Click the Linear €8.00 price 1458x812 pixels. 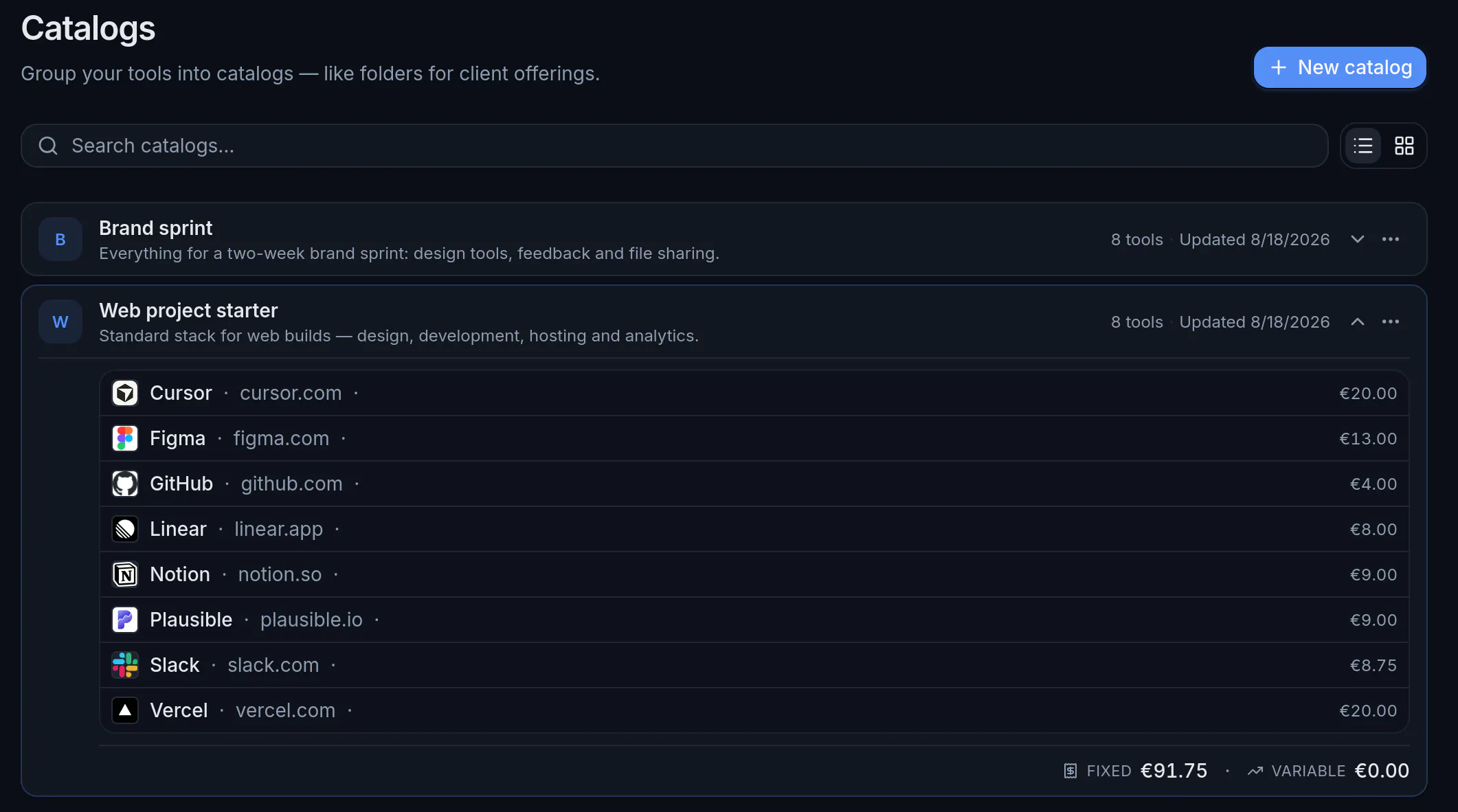(1373, 529)
